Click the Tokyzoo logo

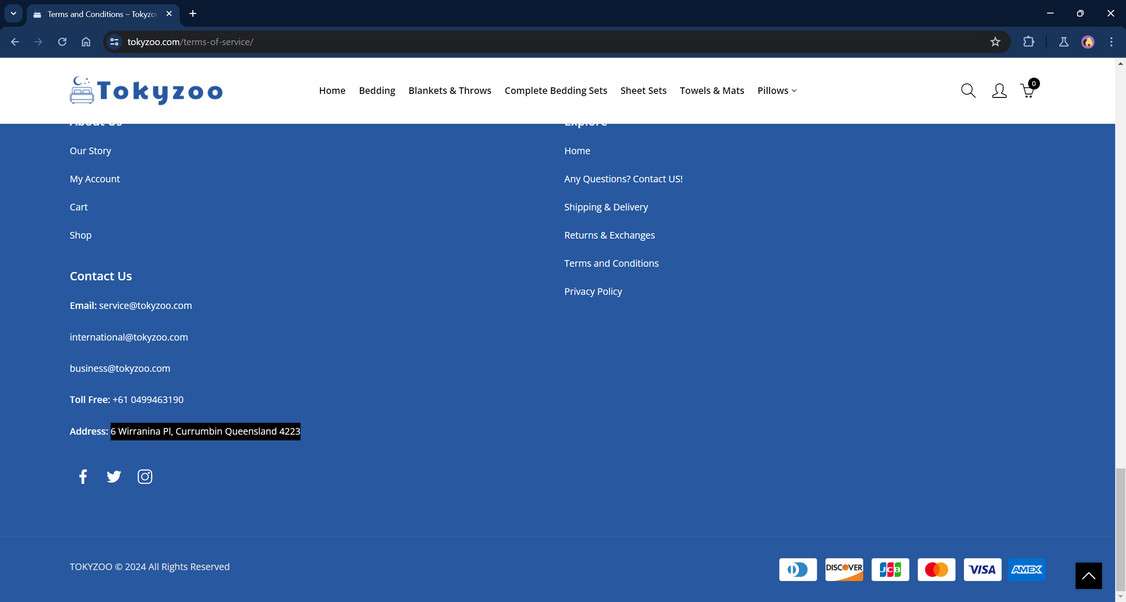point(146,91)
